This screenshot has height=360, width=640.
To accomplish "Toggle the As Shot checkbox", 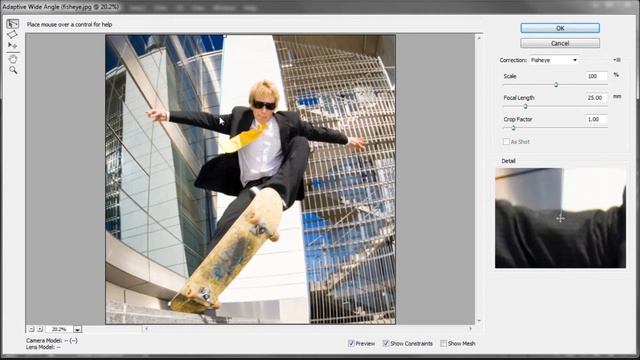I will click(x=506, y=142).
